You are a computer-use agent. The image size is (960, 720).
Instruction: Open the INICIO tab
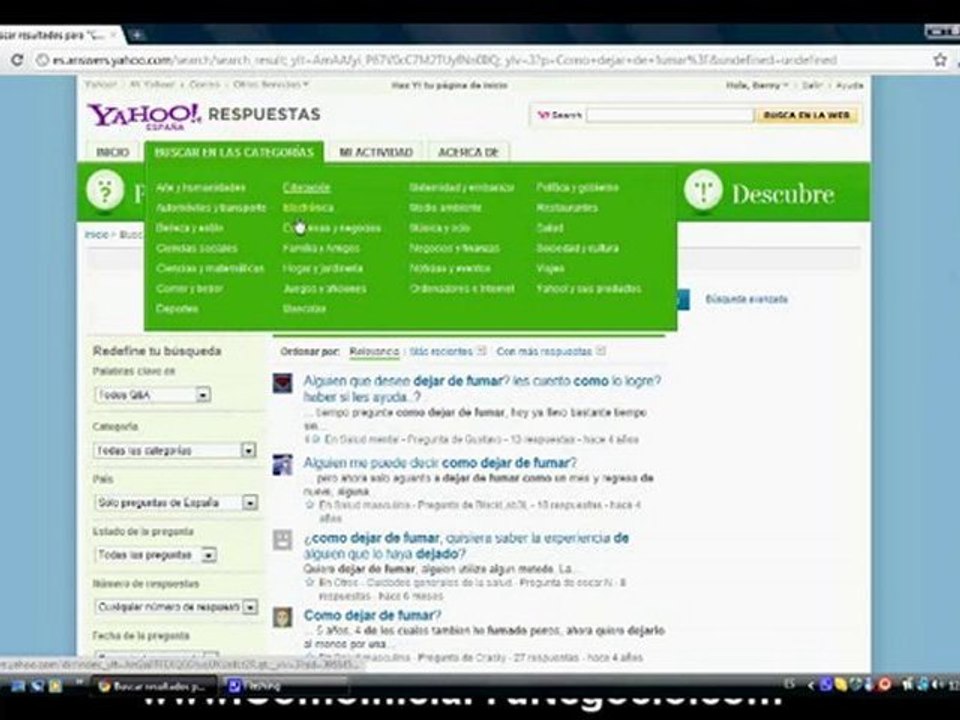point(113,152)
